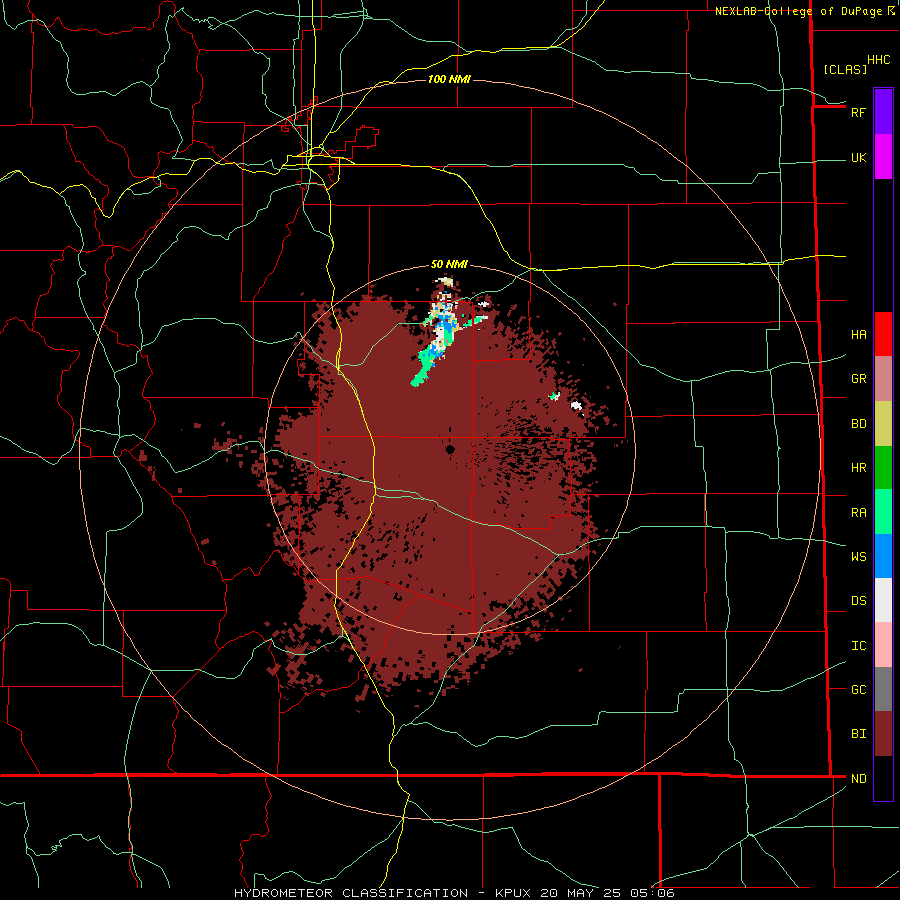This screenshot has width=900, height=900.
Task: Click the 'DS' legend label
Action: [x=858, y=601]
